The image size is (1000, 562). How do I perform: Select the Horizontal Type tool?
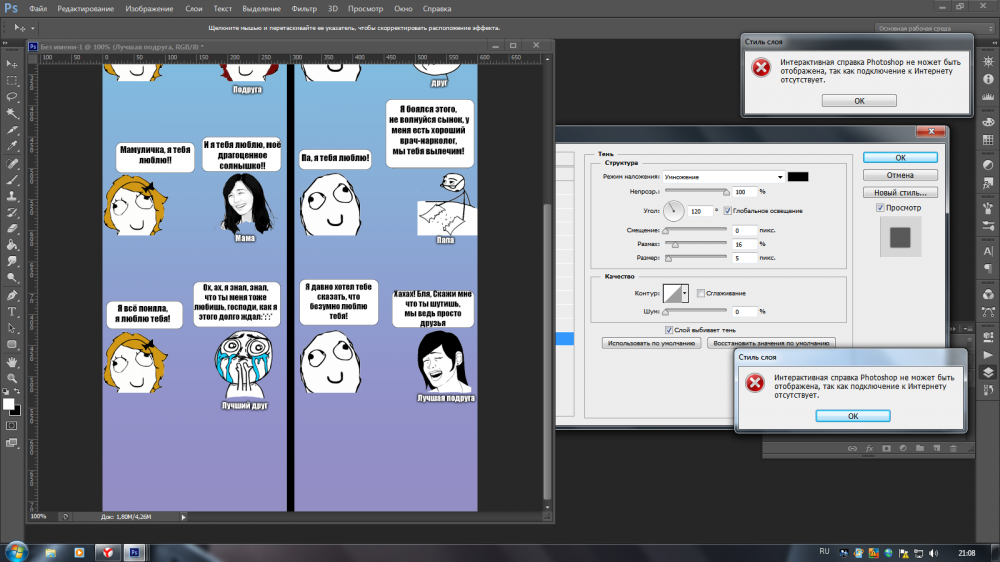coord(12,312)
